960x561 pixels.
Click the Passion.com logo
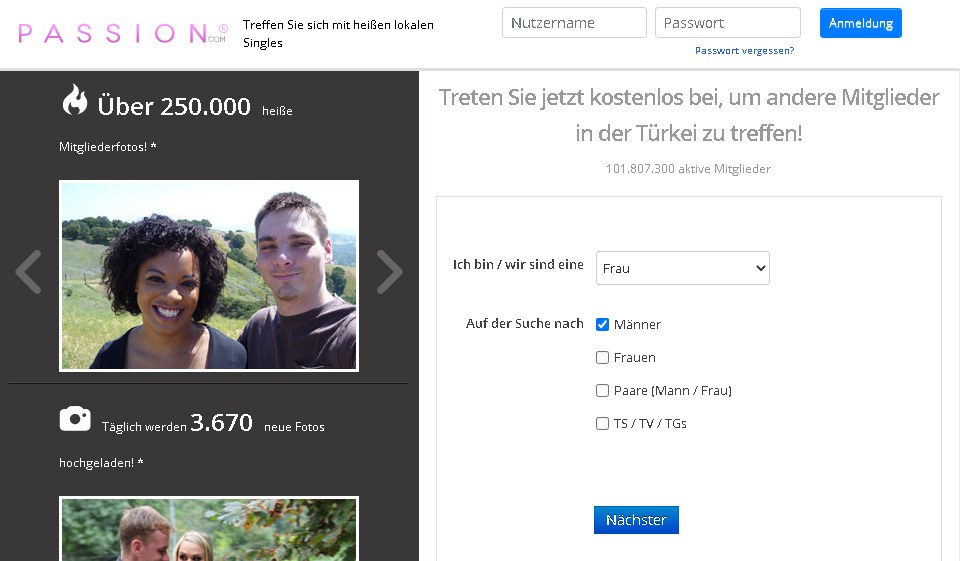[x=123, y=33]
